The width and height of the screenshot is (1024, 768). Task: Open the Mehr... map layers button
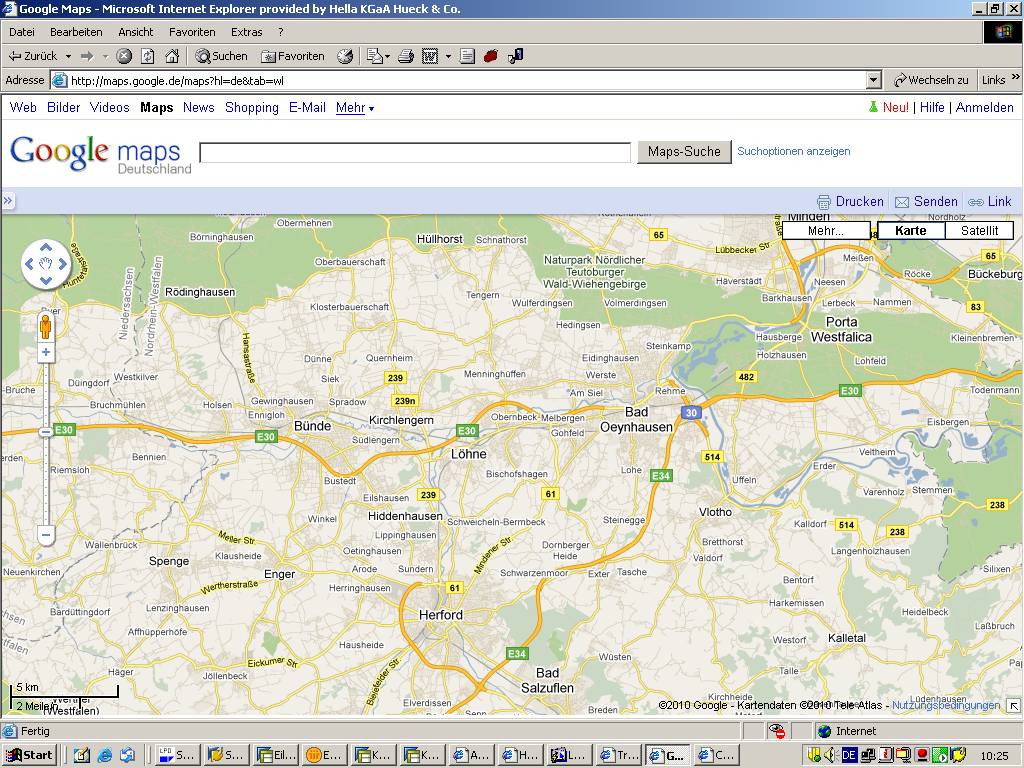point(826,231)
